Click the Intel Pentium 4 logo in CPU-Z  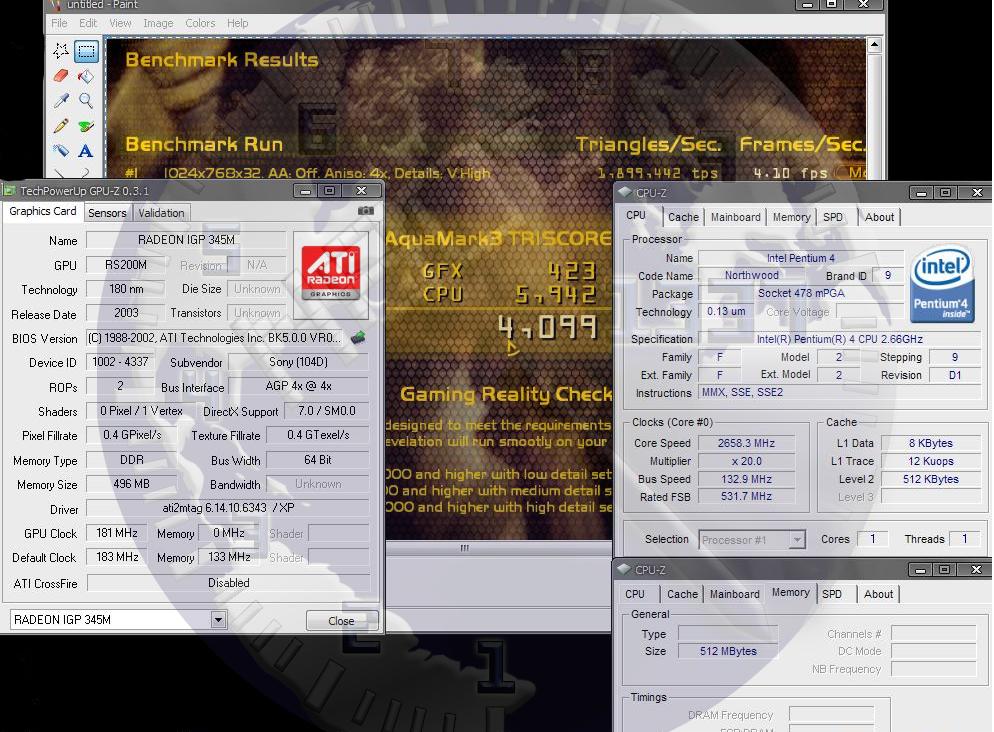click(x=941, y=284)
